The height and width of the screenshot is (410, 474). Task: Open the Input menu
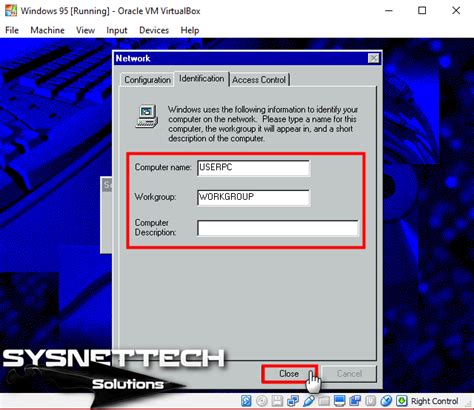tap(117, 30)
